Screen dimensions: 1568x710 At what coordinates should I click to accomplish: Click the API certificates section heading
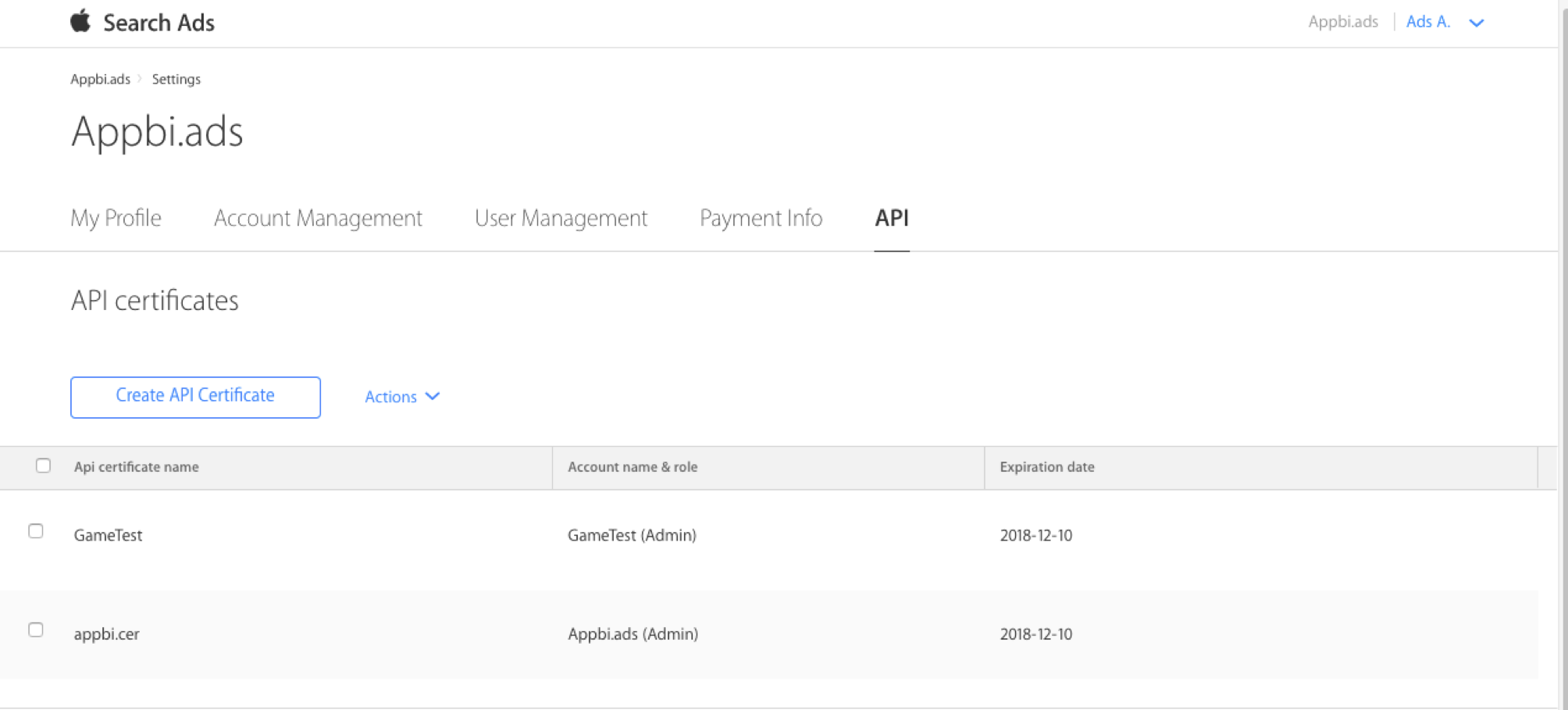[155, 301]
